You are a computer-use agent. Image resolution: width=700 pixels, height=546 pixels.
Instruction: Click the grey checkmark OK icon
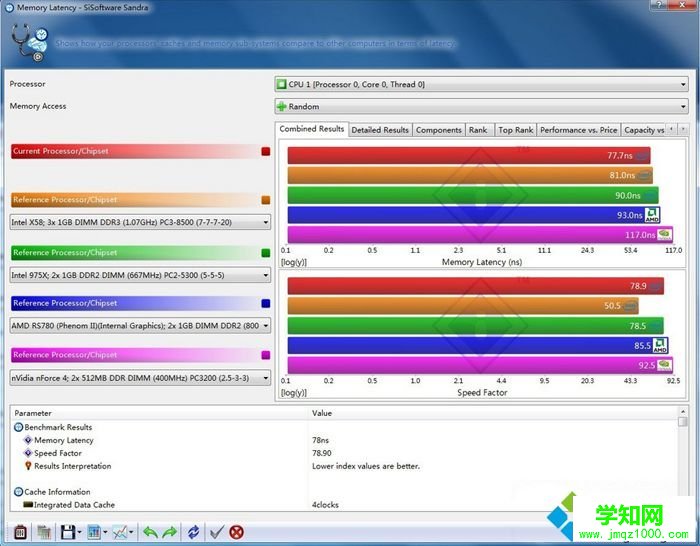(217, 532)
